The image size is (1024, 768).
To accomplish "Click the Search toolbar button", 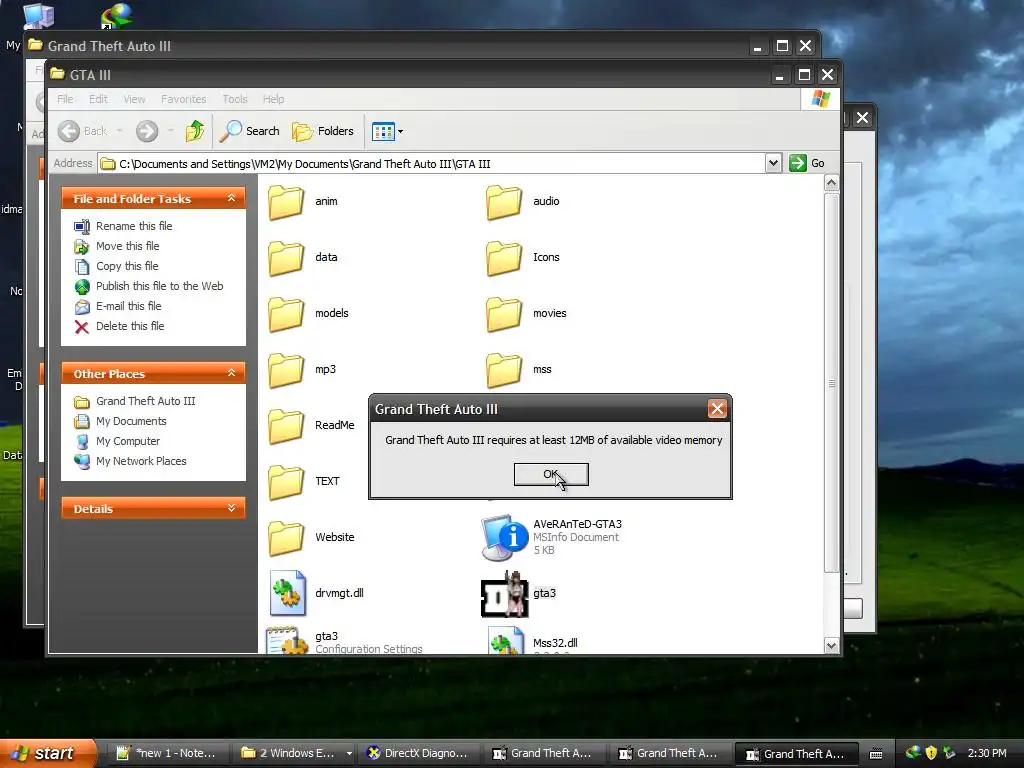I will pyautogui.click(x=249, y=131).
